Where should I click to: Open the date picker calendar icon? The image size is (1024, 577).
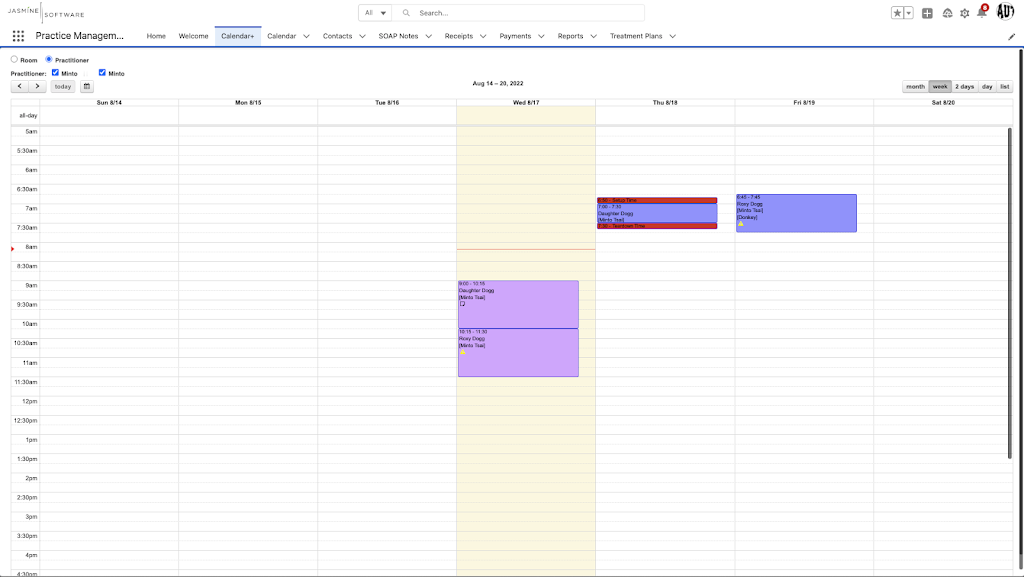click(87, 86)
